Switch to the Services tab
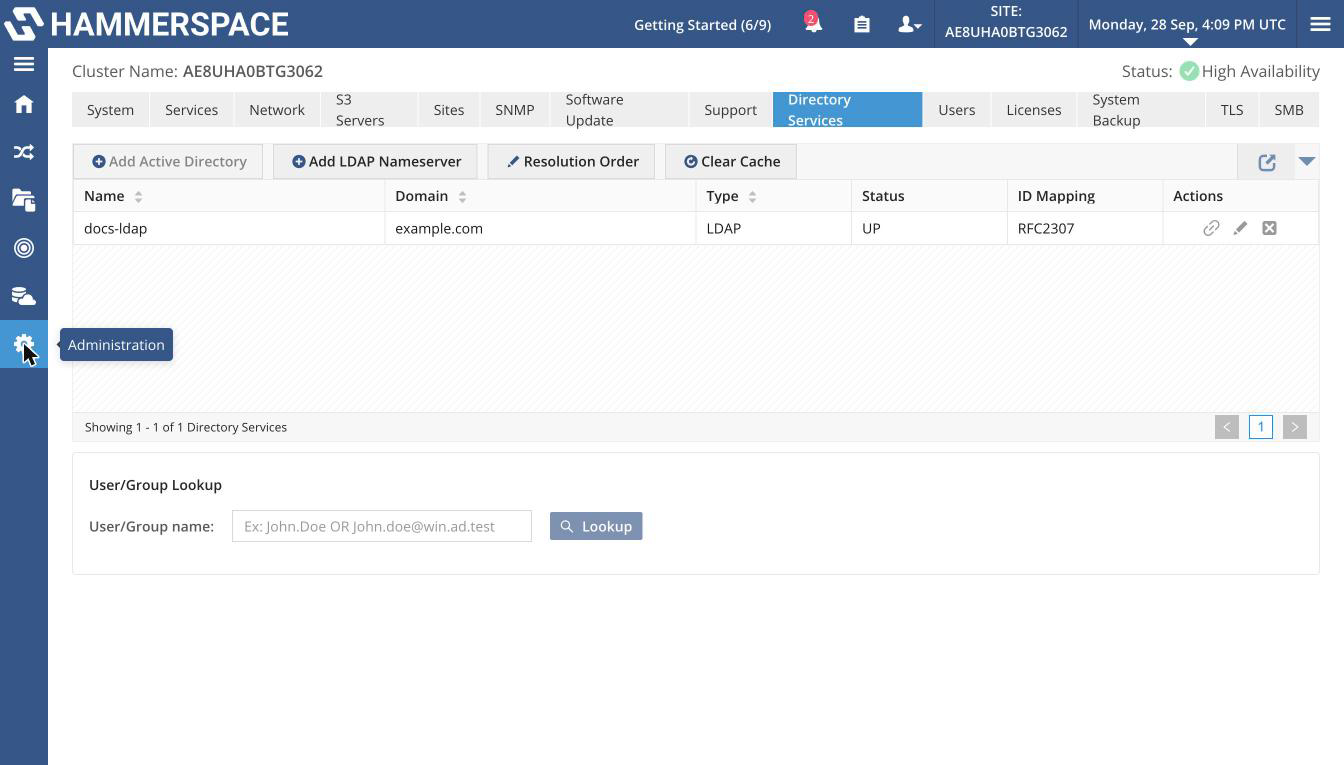This screenshot has width=1344, height=765. (191, 110)
